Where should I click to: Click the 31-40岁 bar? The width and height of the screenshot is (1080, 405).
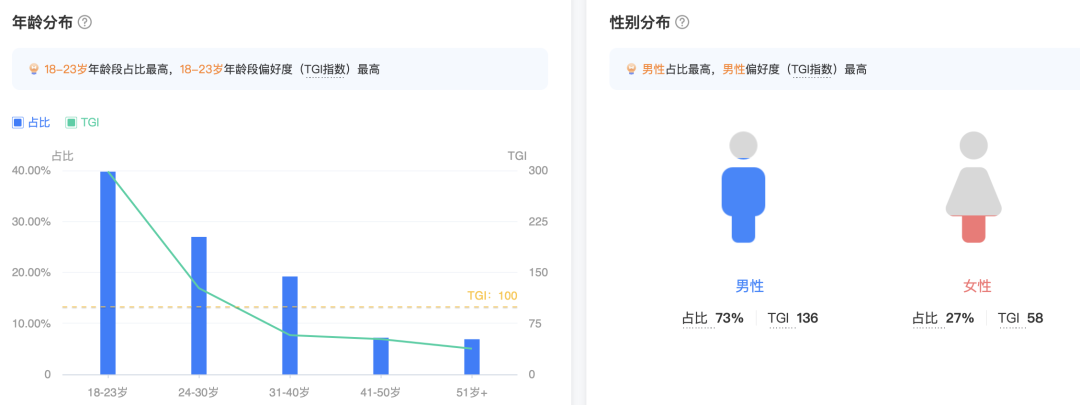tap(290, 325)
